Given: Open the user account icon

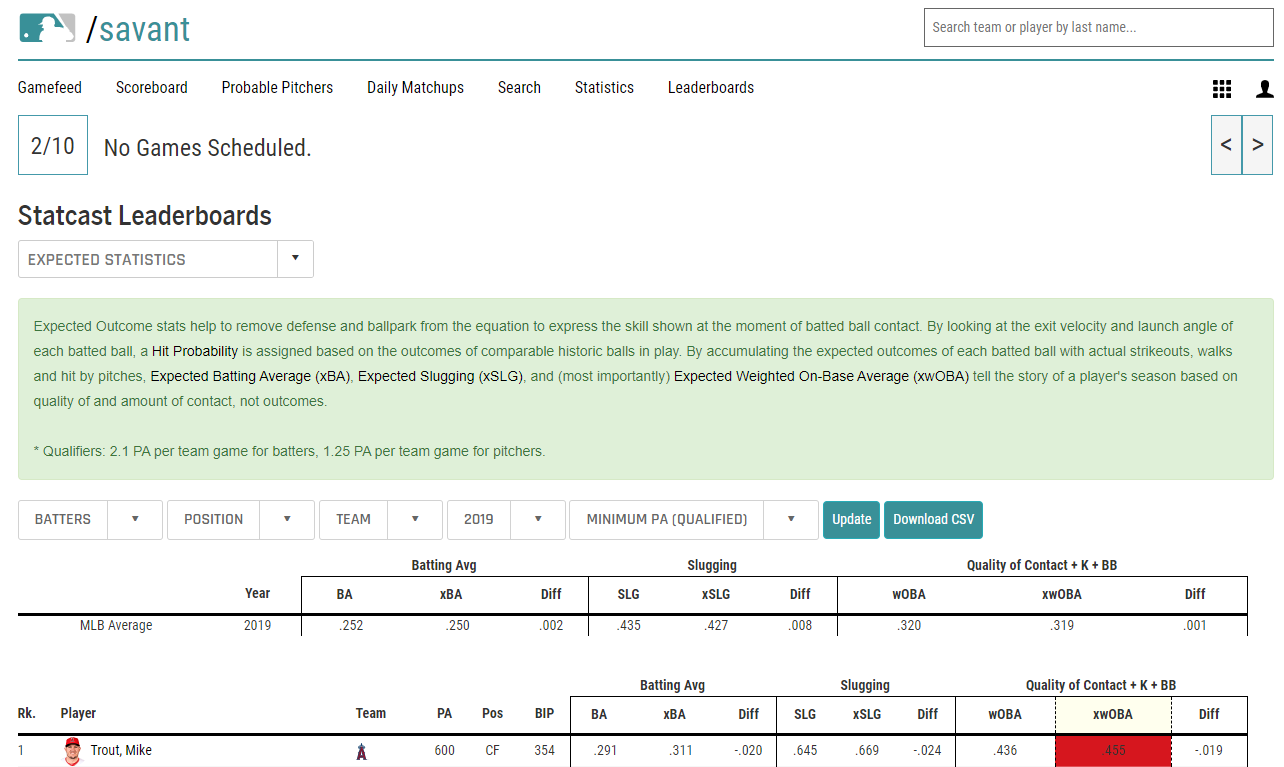Looking at the screenshot, I should click(x=1265, y=89).
